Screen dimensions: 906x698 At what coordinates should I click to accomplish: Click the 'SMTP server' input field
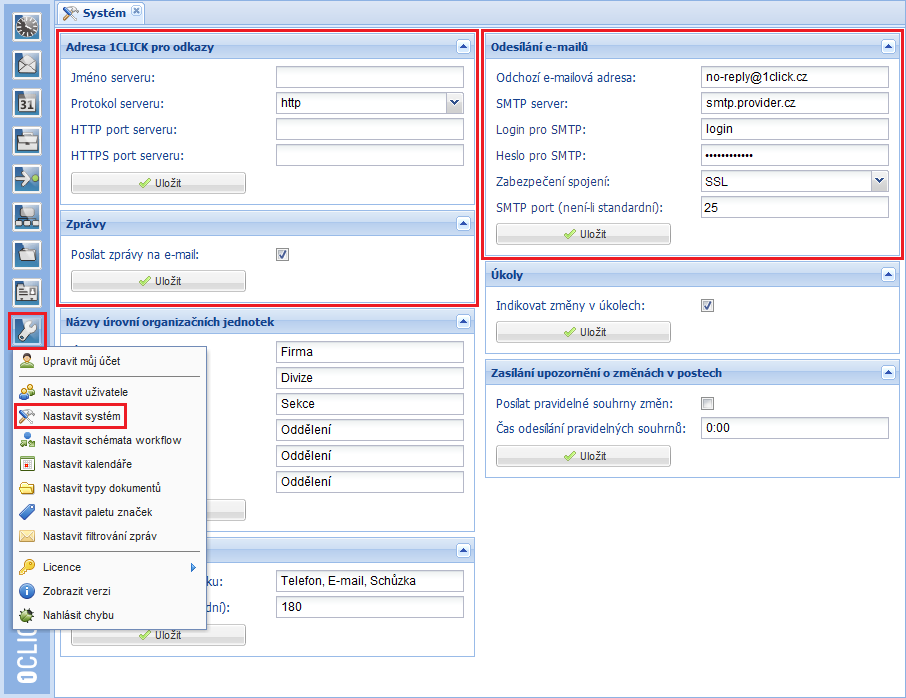(x=794, y=103)
